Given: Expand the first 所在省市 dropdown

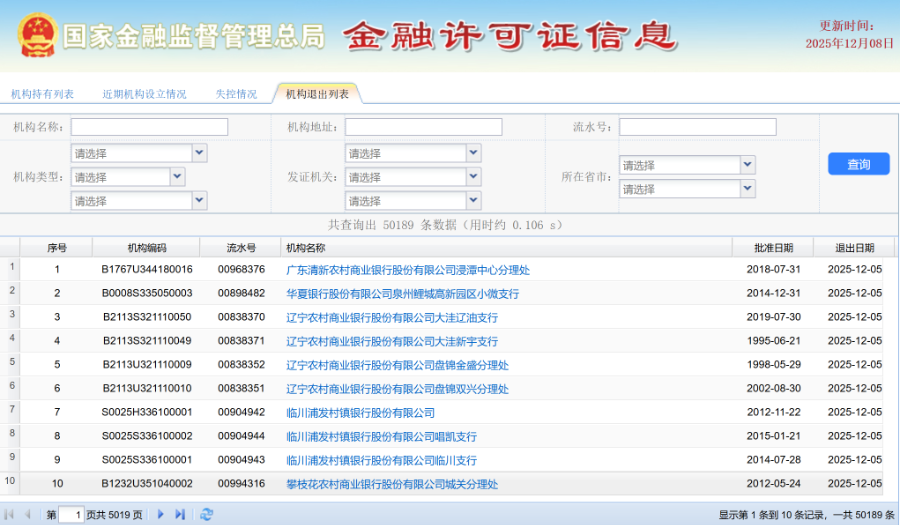Looking at the screenshot, I should click(x=747, y=164).
